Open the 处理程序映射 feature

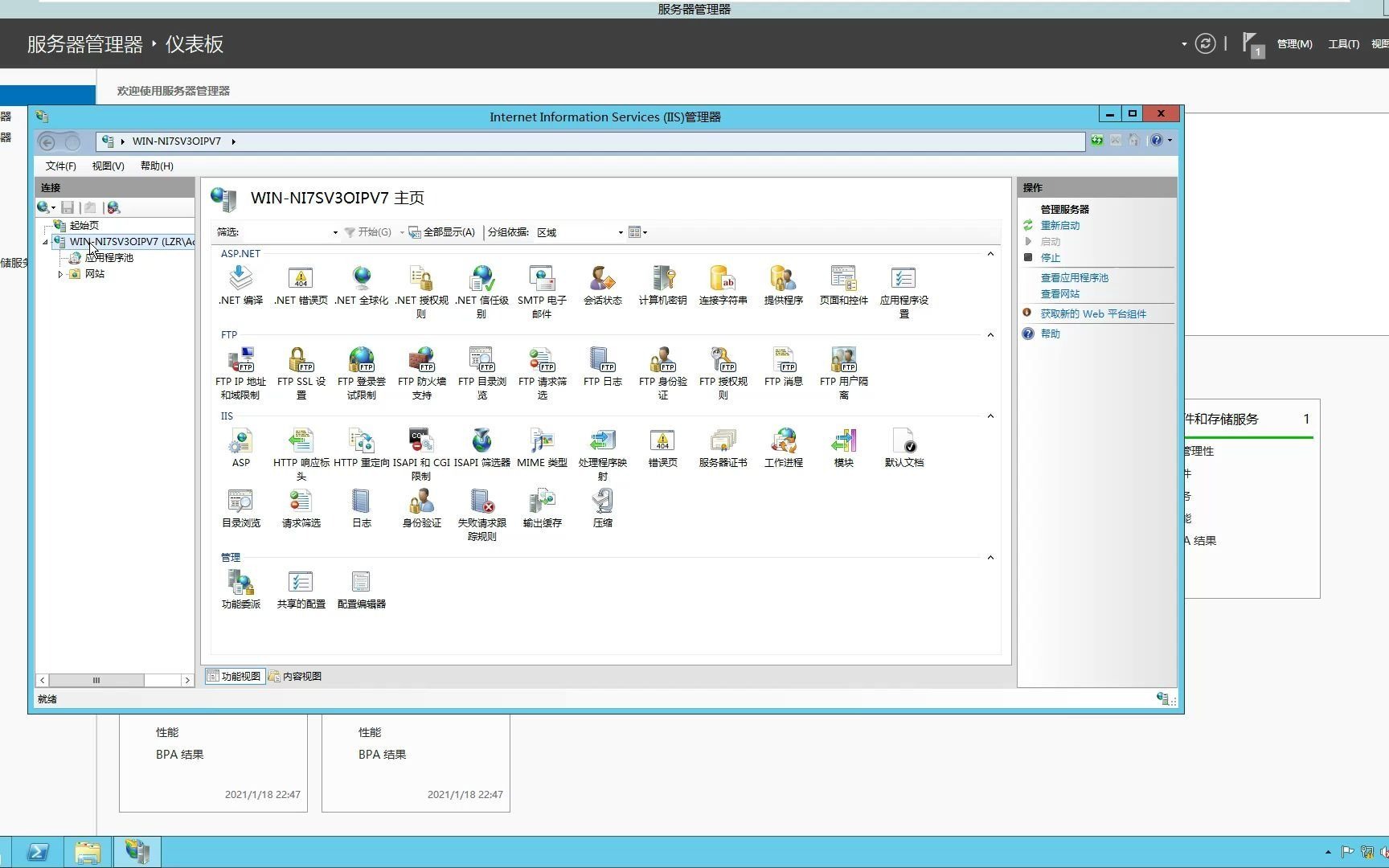tap(602, 455)
